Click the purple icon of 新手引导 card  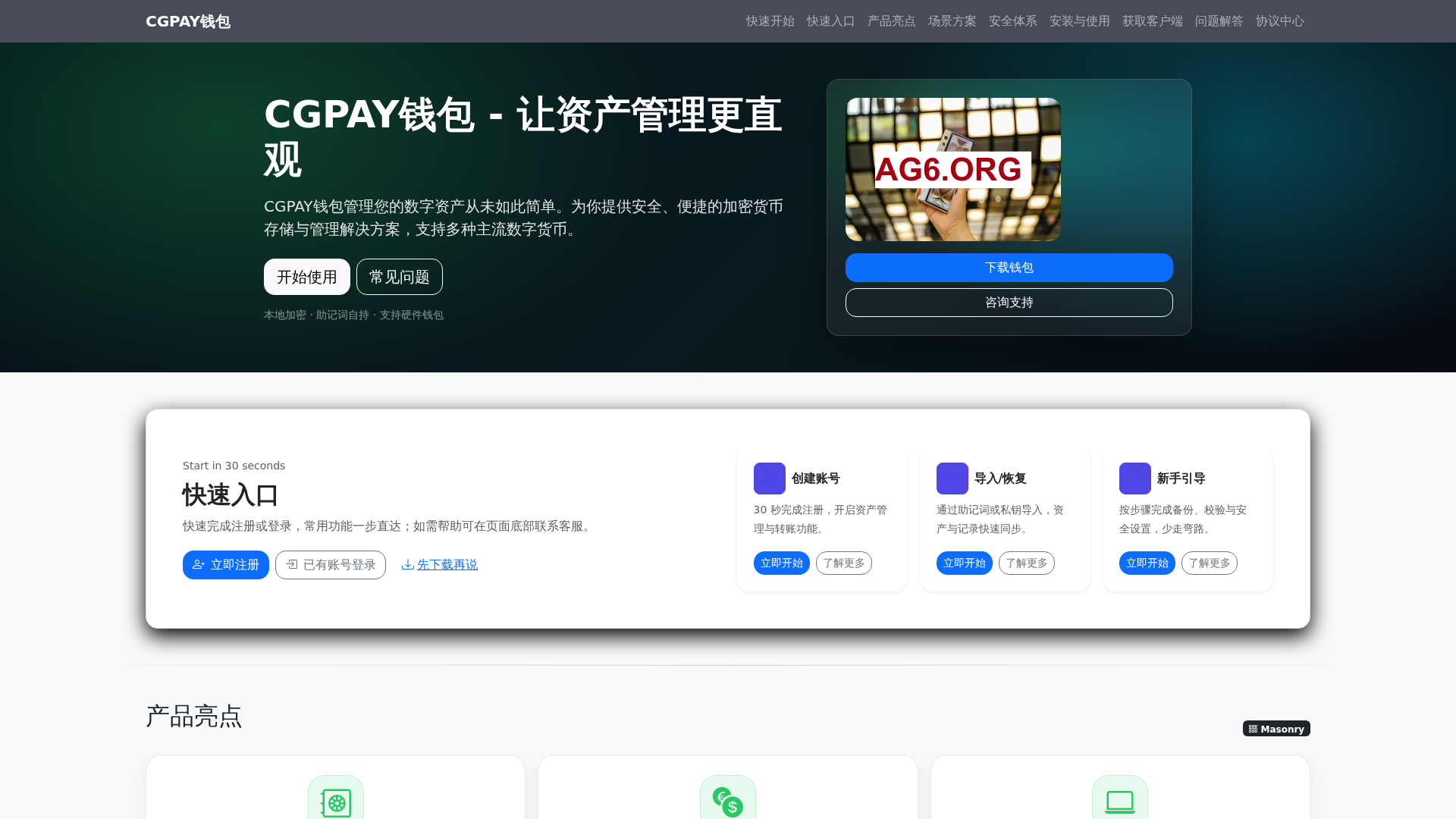[1135, 479]
